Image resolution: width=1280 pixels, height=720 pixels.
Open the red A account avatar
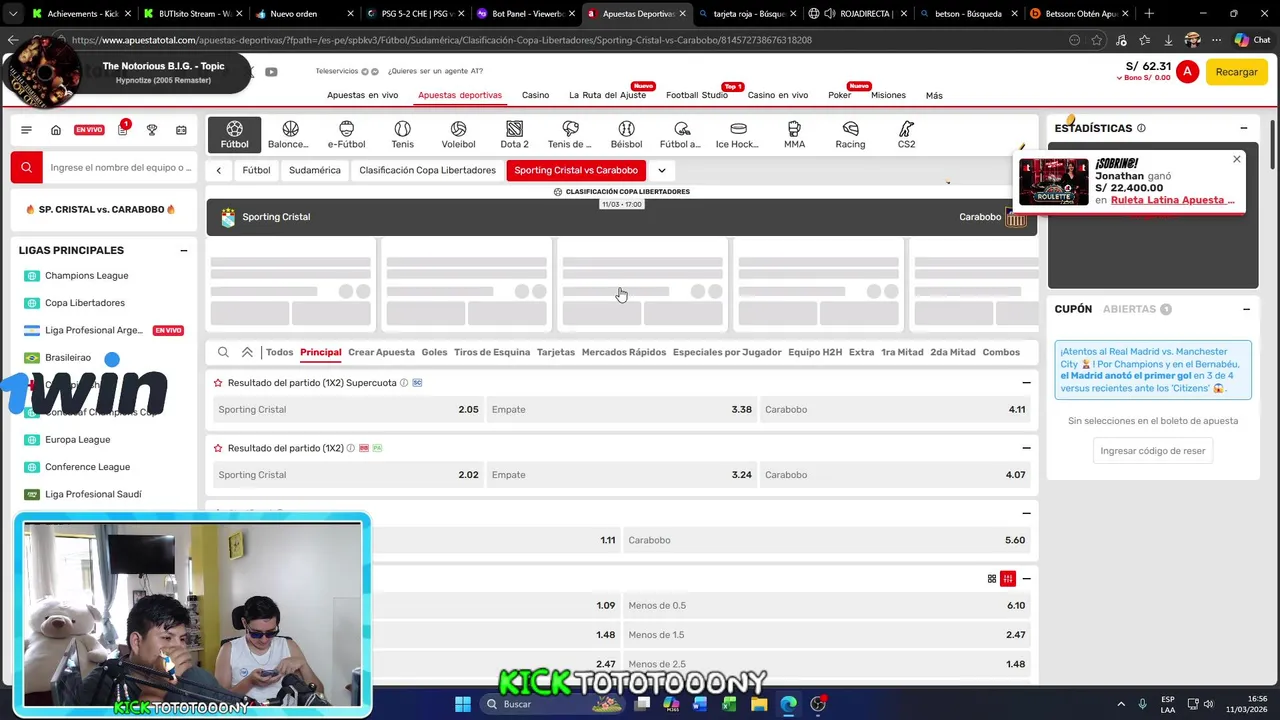point(1187,71)
